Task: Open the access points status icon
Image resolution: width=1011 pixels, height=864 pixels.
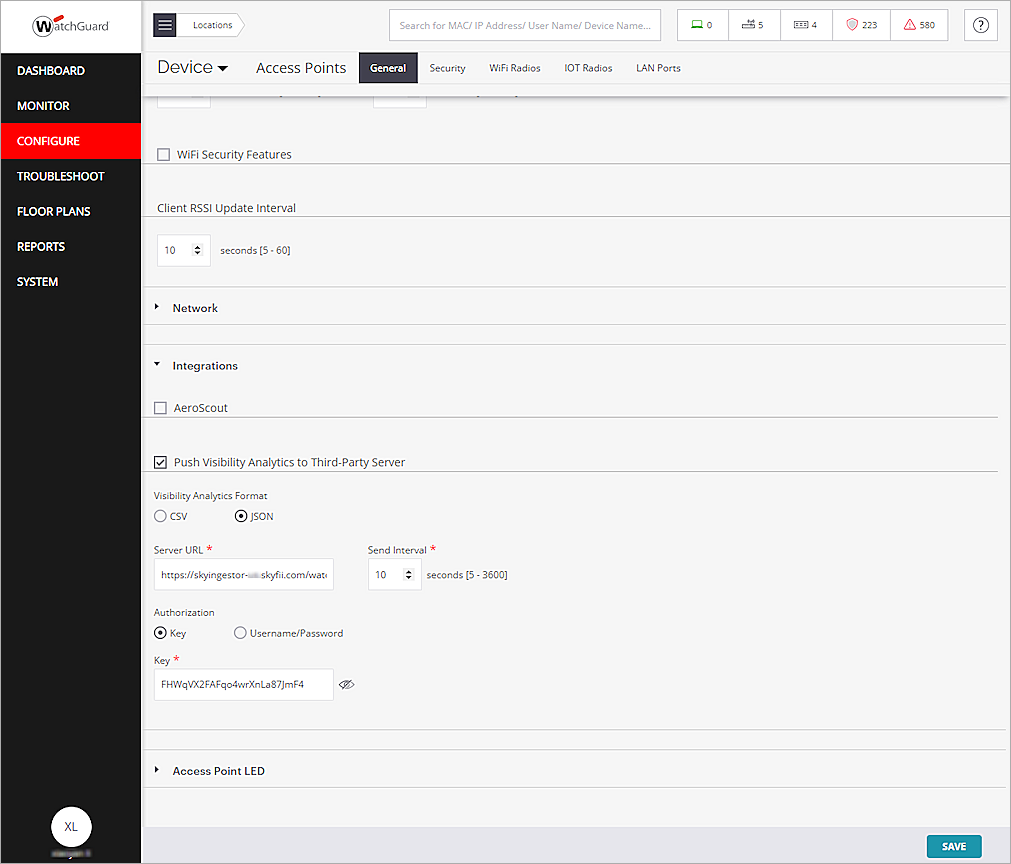Action: 754,25
